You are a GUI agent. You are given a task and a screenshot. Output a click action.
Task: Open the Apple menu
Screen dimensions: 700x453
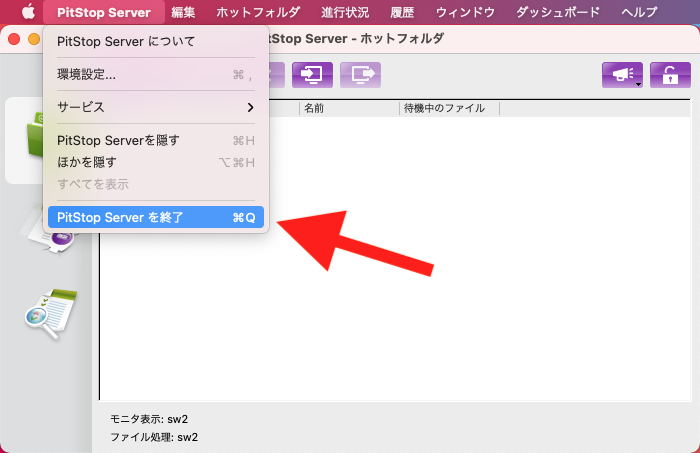[x=28, y=12]
